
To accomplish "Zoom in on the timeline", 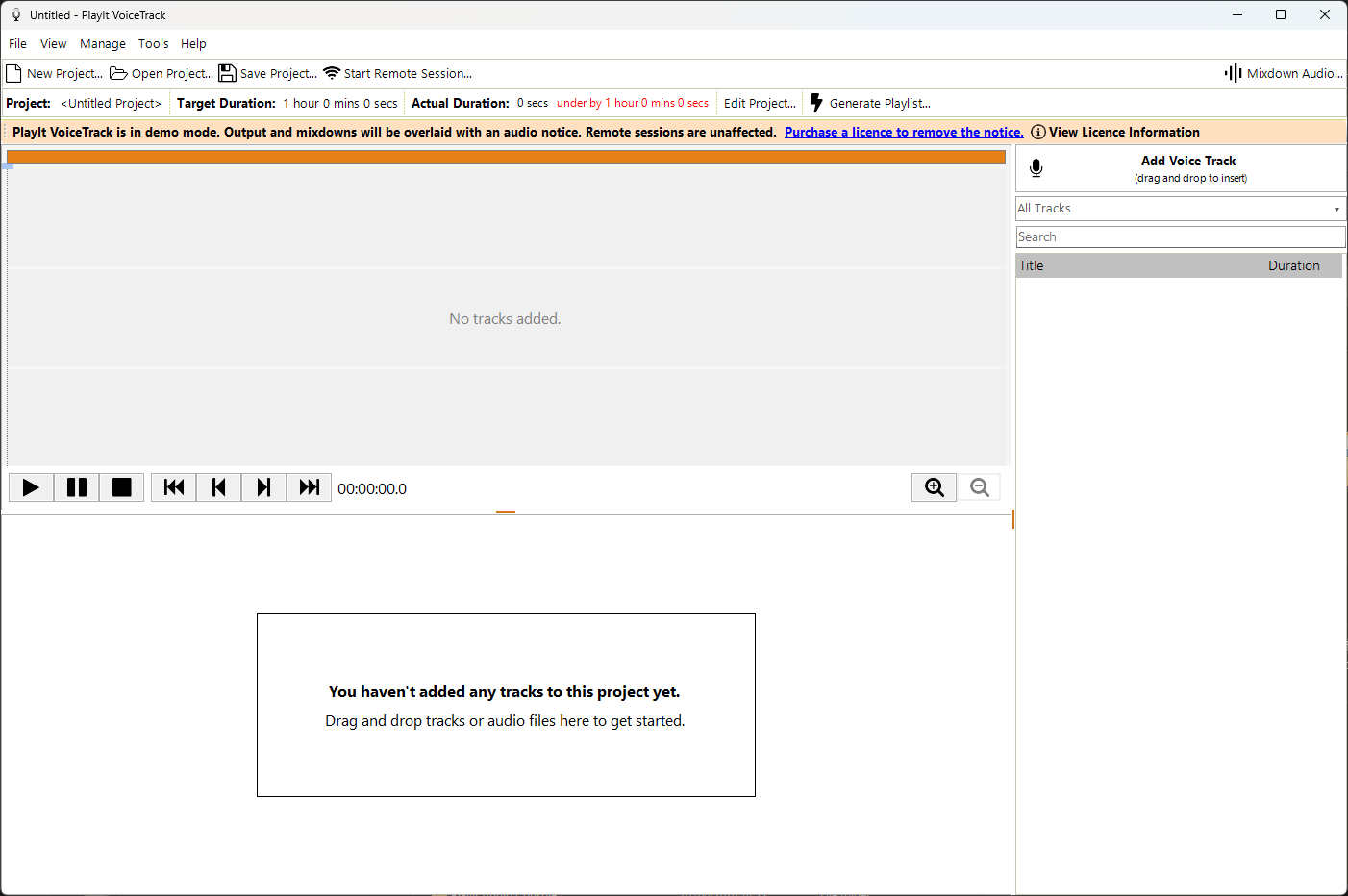I will click(x=935, y=487).
